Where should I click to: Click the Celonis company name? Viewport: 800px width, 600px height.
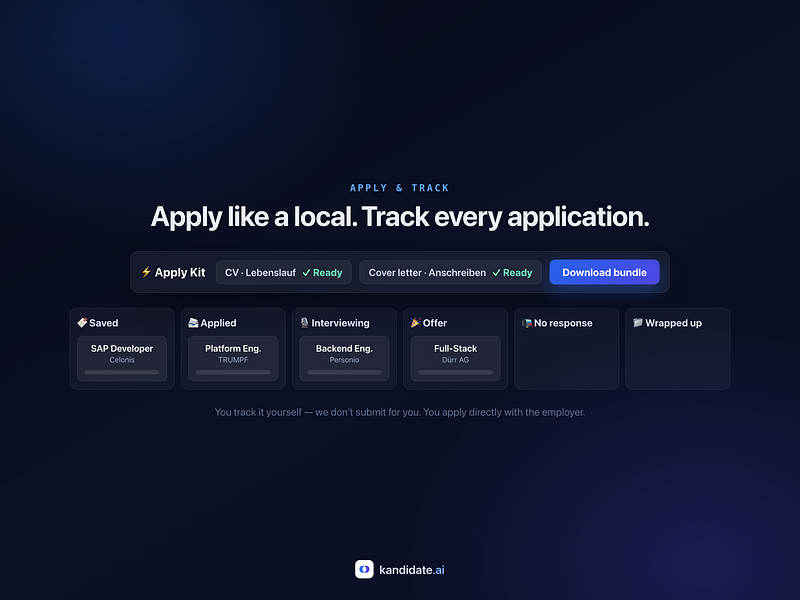tap(122, 360)
